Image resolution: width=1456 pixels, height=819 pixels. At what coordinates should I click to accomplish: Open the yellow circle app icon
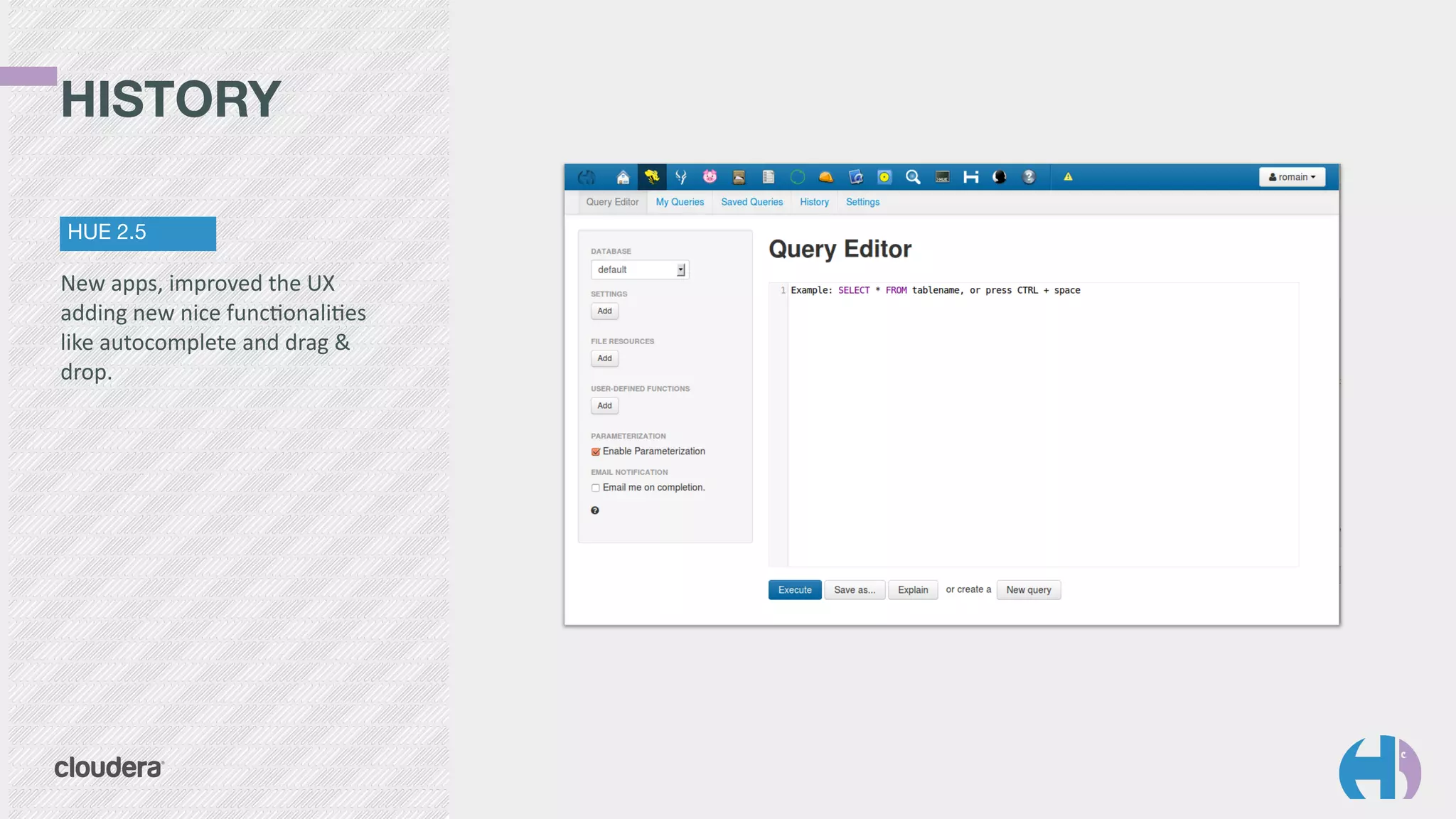884,177
